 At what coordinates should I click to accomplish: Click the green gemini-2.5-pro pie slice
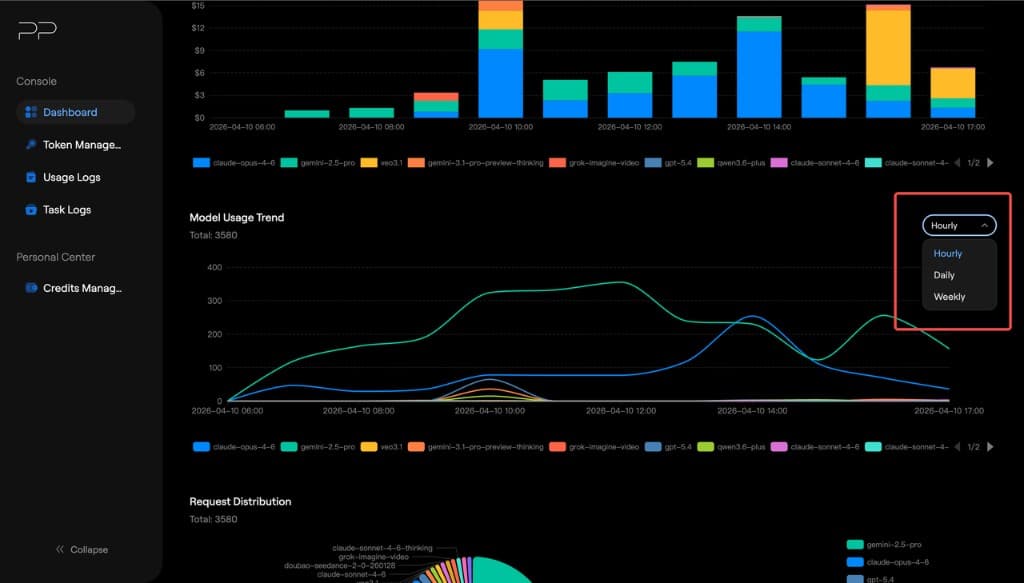pyautogui.click(x=498, y=571)
